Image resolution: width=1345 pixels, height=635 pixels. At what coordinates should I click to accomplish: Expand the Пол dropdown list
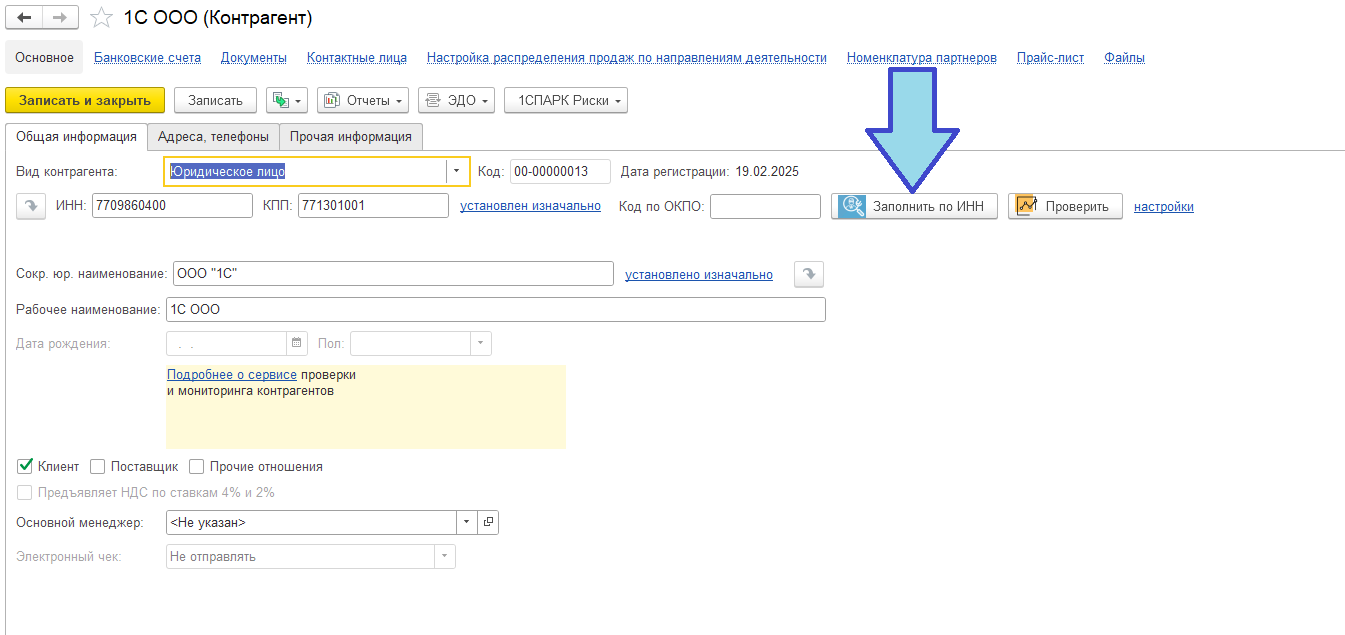481,343
